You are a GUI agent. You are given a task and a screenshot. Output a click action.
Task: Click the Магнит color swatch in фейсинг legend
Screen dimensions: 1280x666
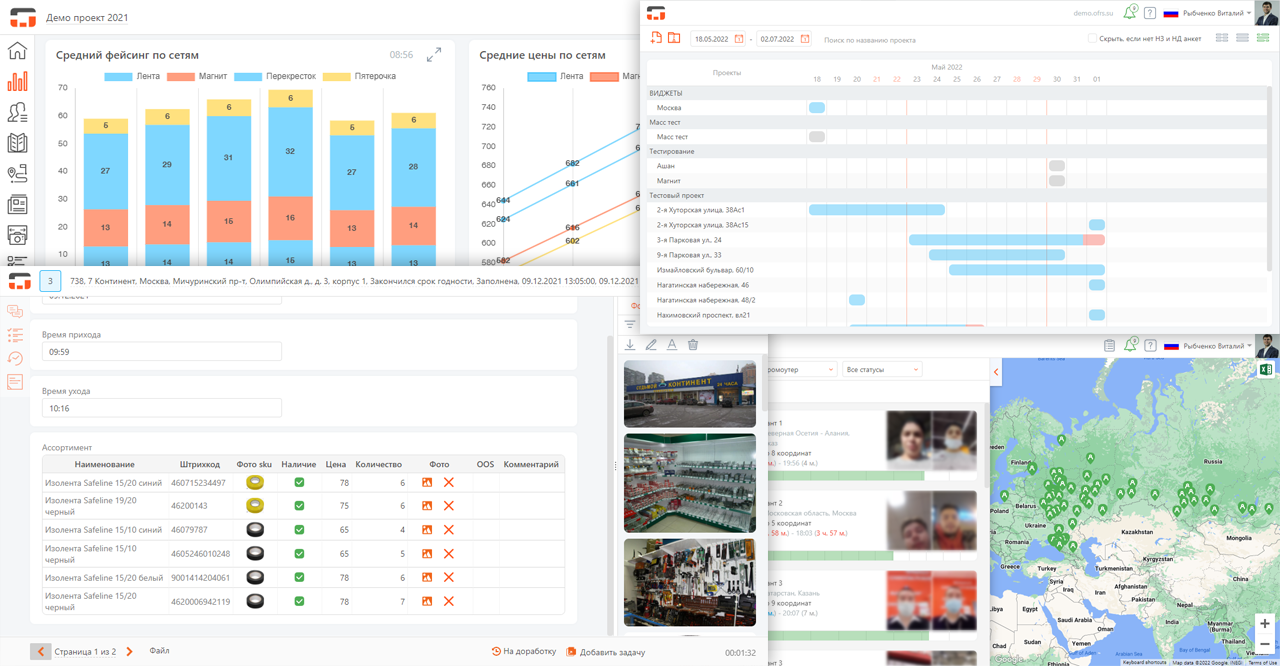pos(180,76)
